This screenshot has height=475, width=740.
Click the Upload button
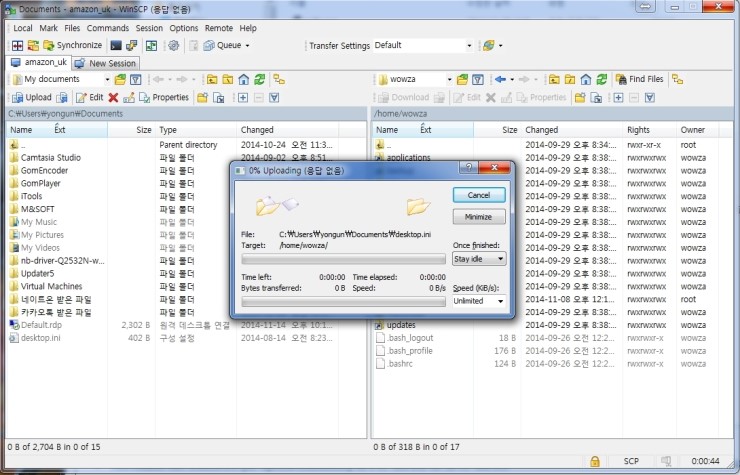tap(32, 97)
